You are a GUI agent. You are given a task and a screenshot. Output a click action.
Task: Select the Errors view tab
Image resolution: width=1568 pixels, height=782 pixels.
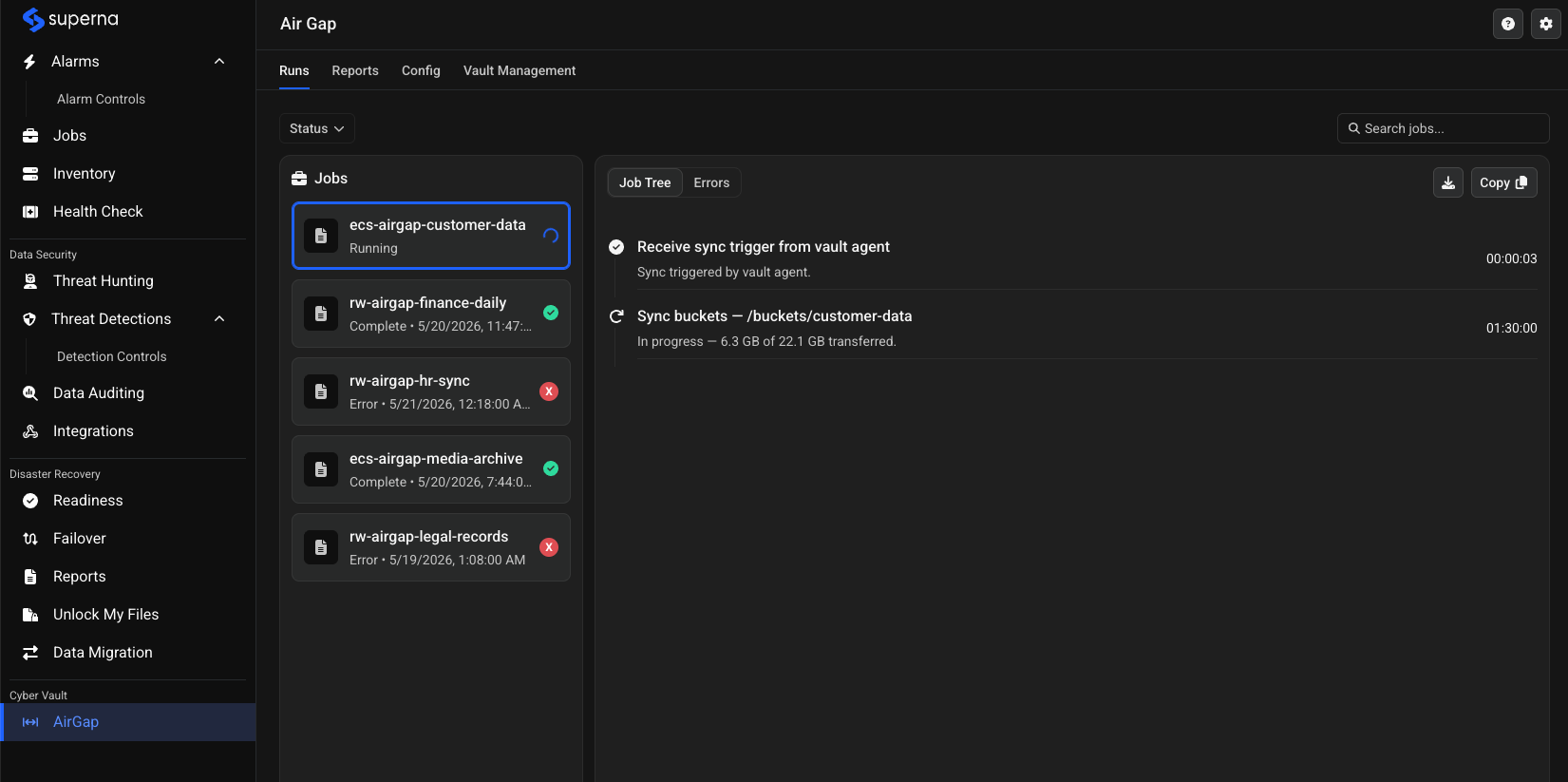coord(711,182)
